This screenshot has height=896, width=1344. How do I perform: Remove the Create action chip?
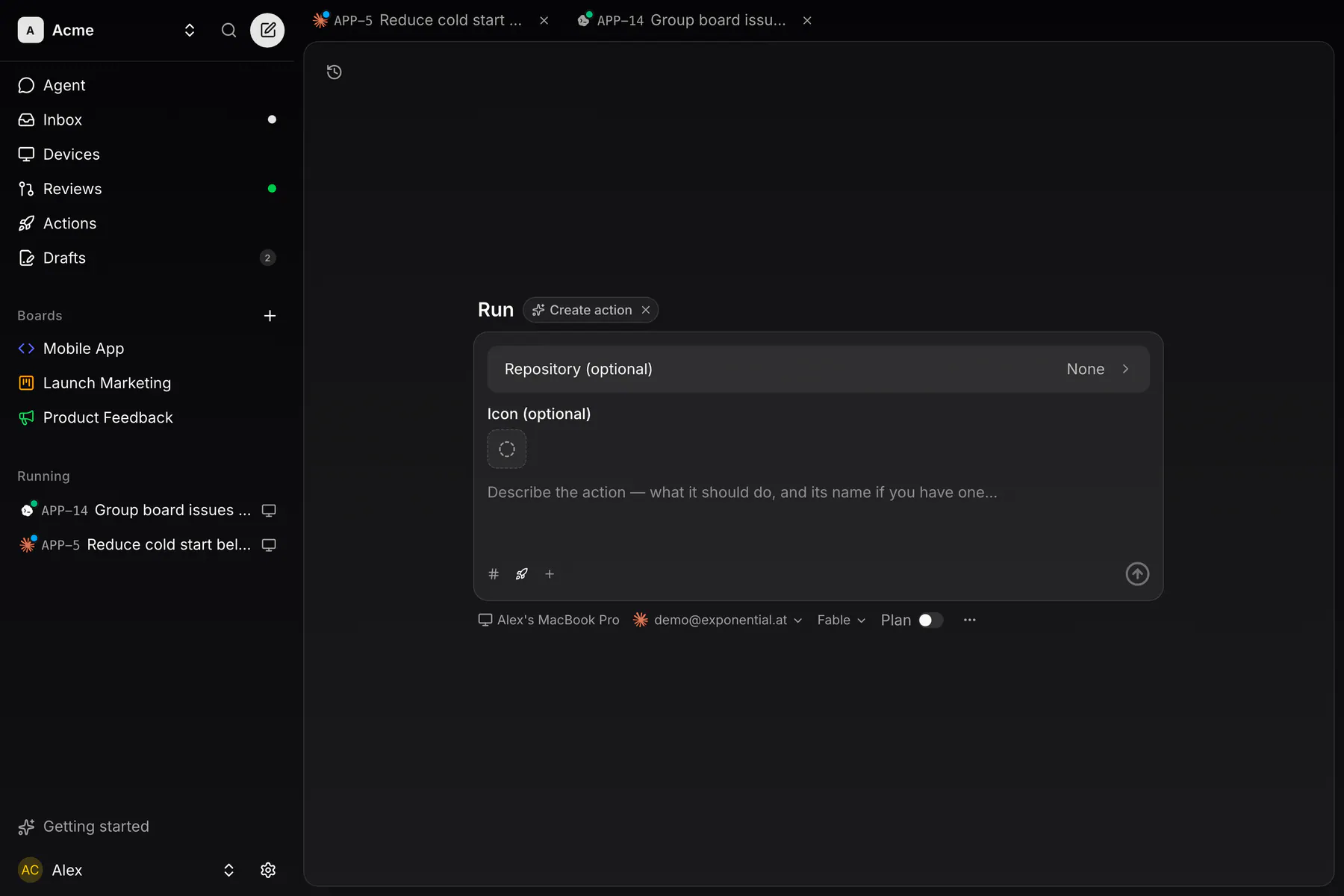click(646, 310)
